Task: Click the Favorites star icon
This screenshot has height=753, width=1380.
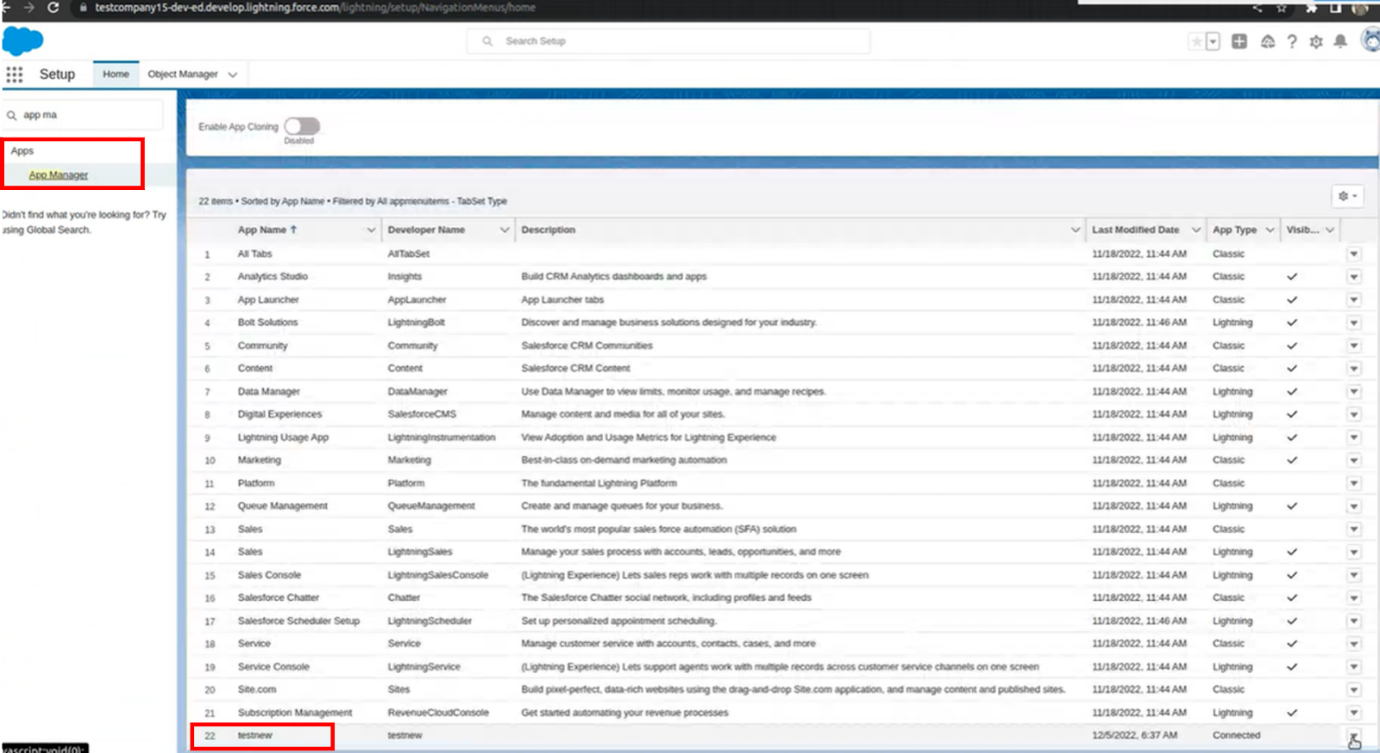Action: coord(1196,42)
